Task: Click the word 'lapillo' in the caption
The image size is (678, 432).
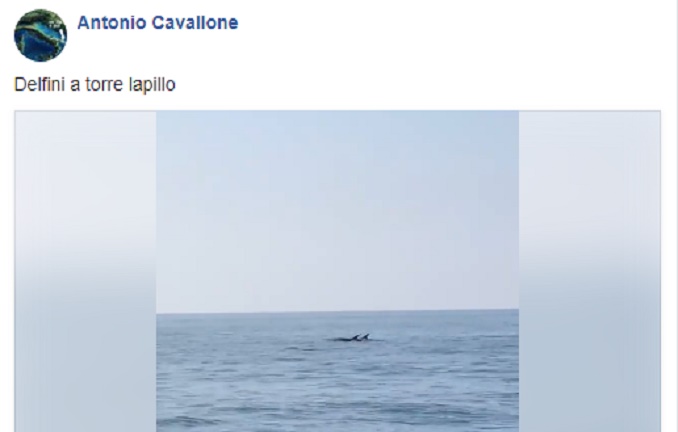Action: [152, 85]
